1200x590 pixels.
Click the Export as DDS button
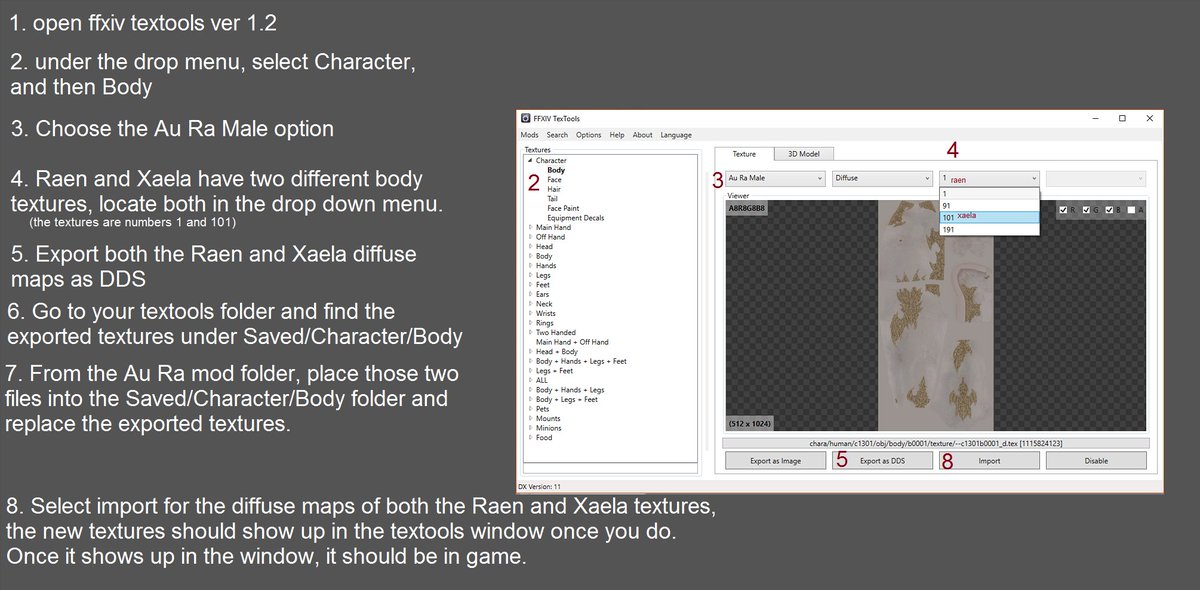(882, 461)
